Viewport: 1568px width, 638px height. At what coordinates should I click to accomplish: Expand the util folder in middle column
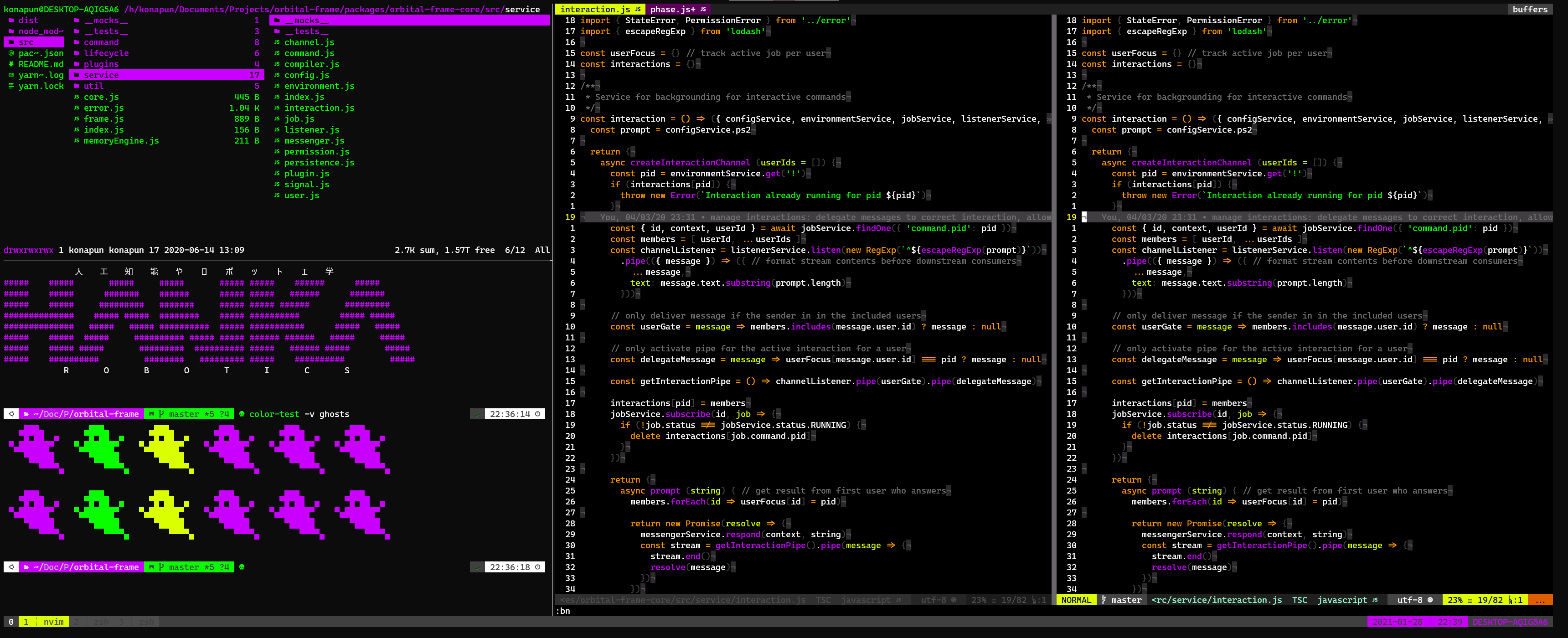(x=94, y=87)
